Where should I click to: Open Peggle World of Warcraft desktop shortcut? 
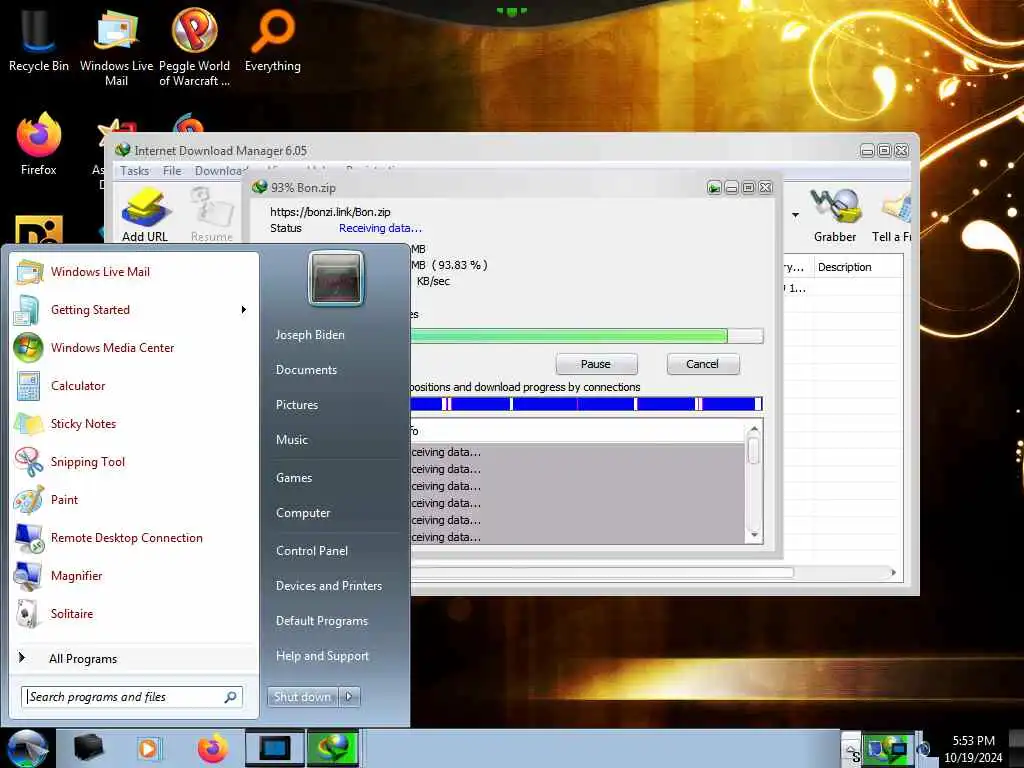pos(194,47)
